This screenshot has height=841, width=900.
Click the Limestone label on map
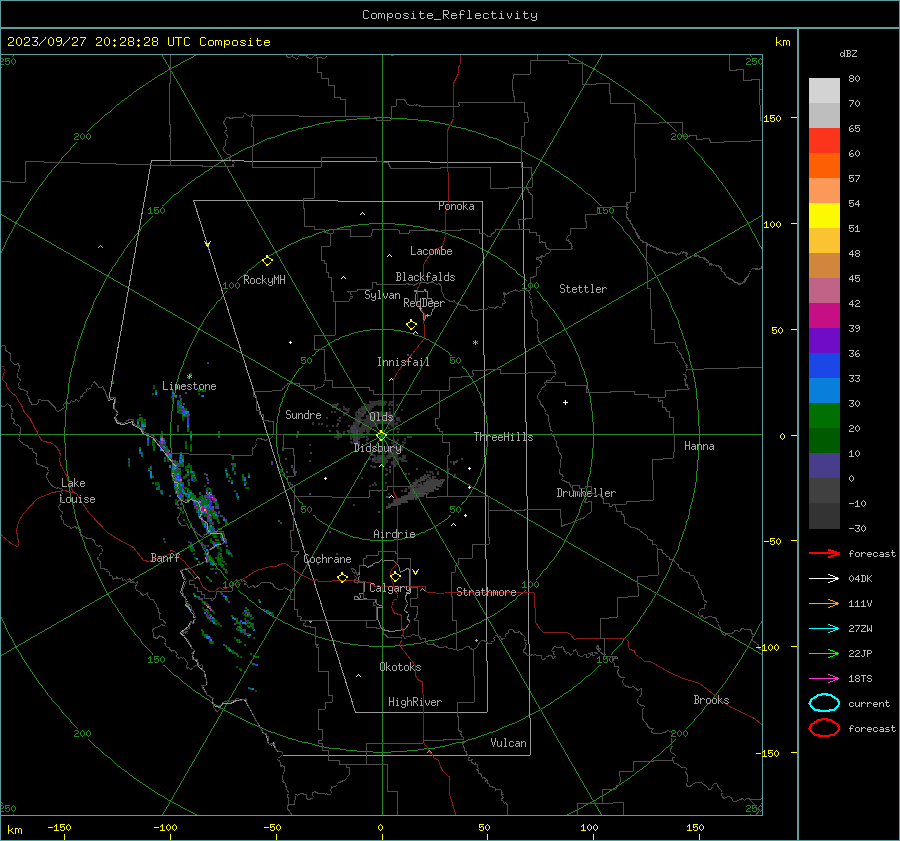click(189, 386)
